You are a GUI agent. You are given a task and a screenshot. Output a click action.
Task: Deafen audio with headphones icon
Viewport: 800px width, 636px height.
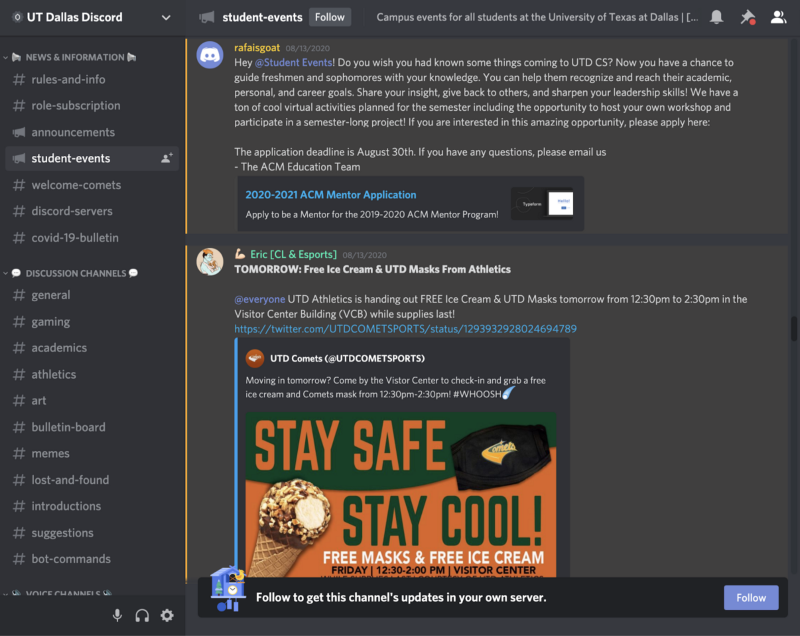(142, 616)
